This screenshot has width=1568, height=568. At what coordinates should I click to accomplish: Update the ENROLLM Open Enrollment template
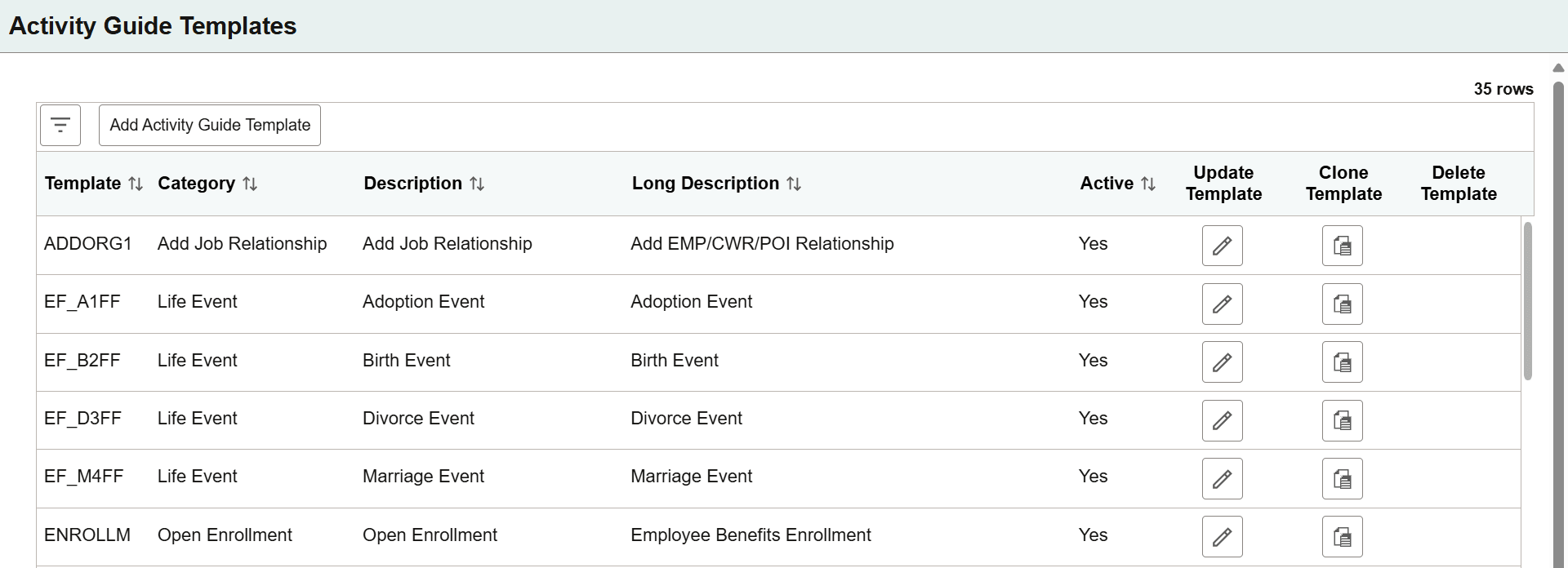(x=1222, y=537)
